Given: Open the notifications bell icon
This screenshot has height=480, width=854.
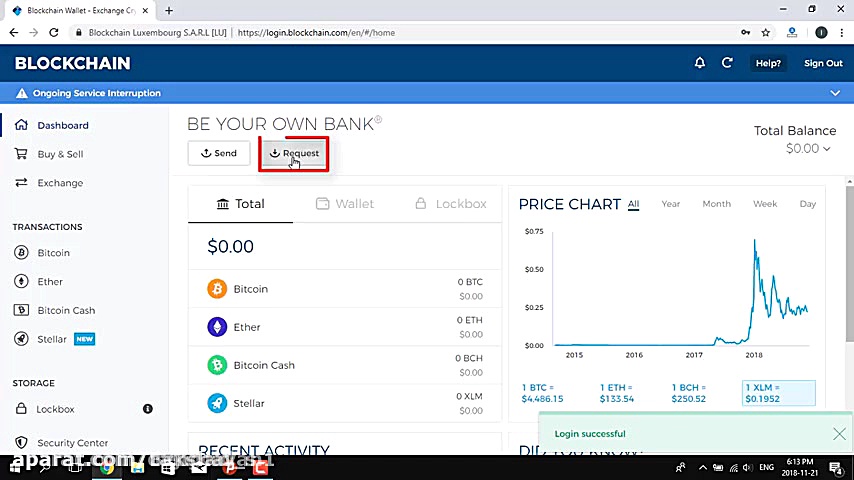Looking at the screenshot, I should (700, 63).
